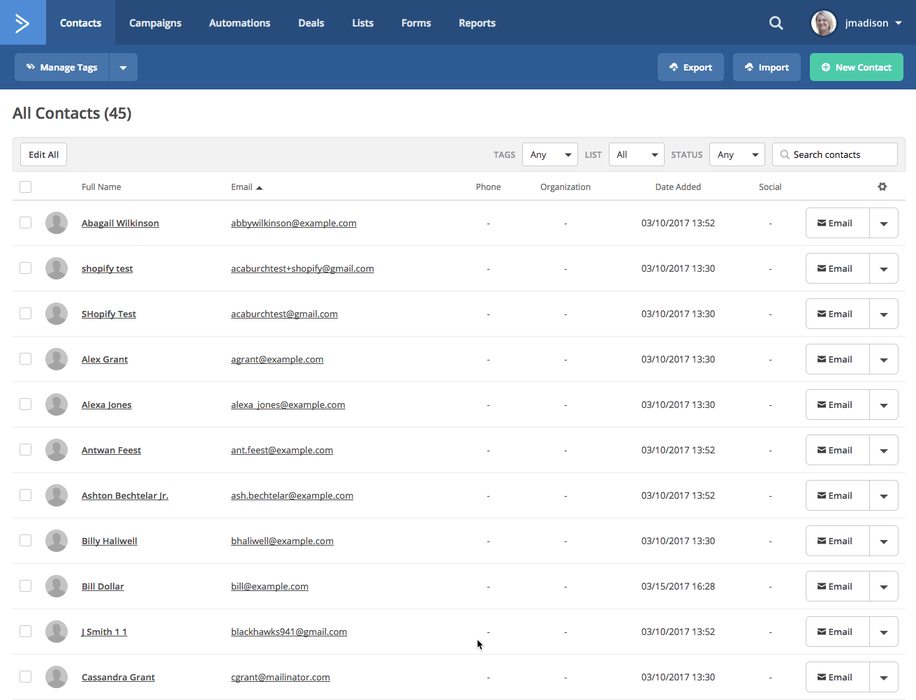Expand J Smith 1 1's Email action dropdown
The height and width of the screenshot is (700, 916).
click(x=884, y=632)
